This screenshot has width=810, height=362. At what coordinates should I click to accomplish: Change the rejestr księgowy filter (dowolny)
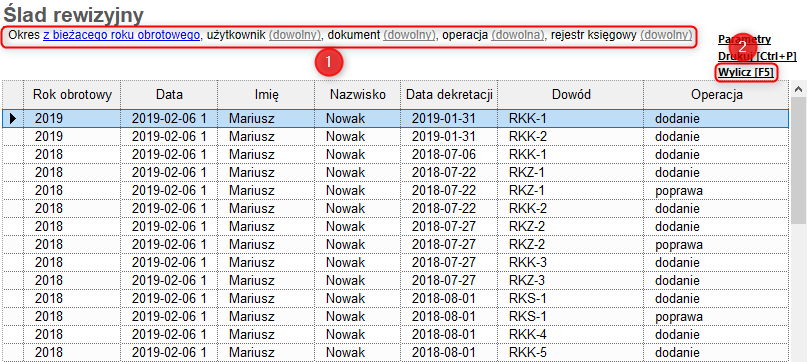click(x=666, y=35)
